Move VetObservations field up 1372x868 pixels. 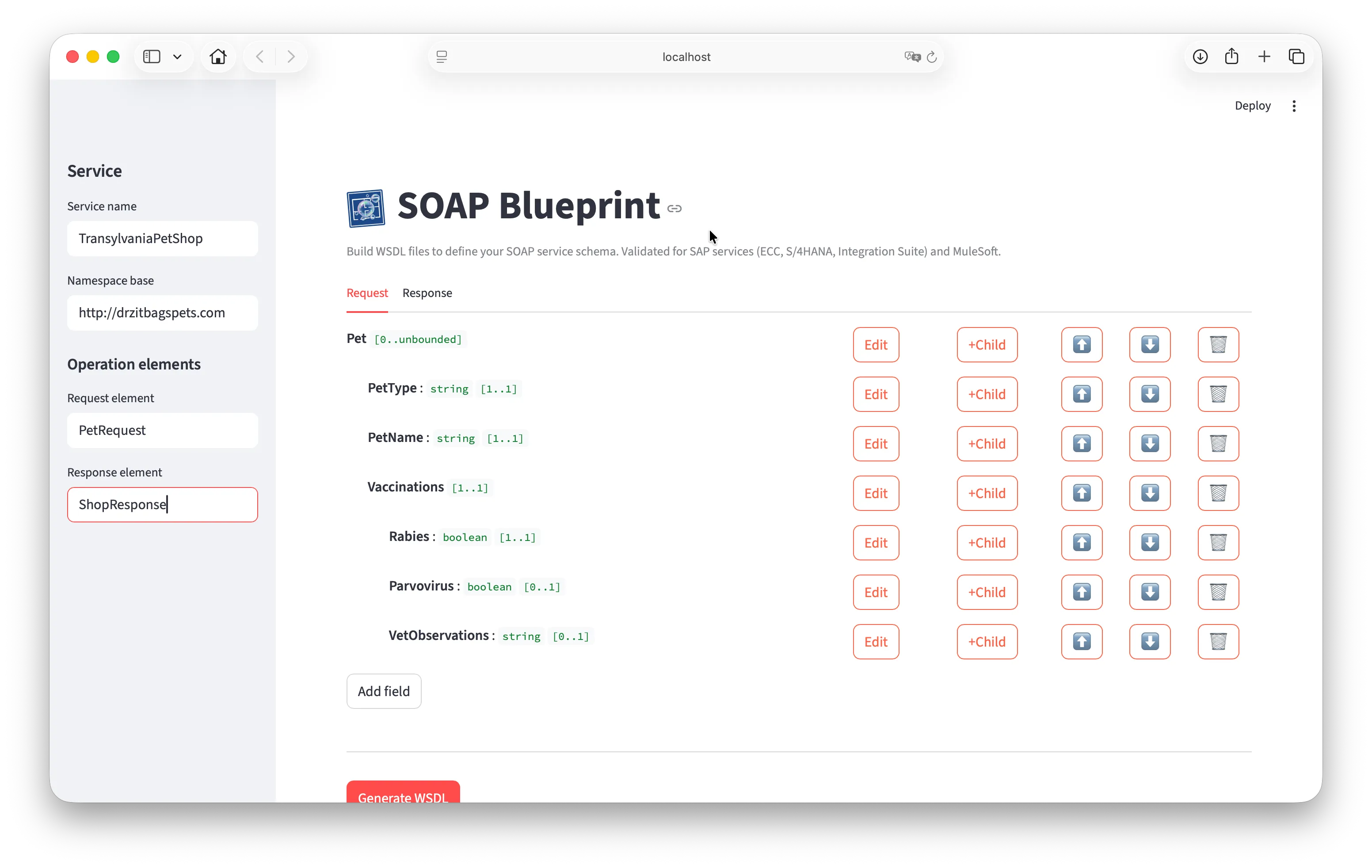(x=1082, y=642)
